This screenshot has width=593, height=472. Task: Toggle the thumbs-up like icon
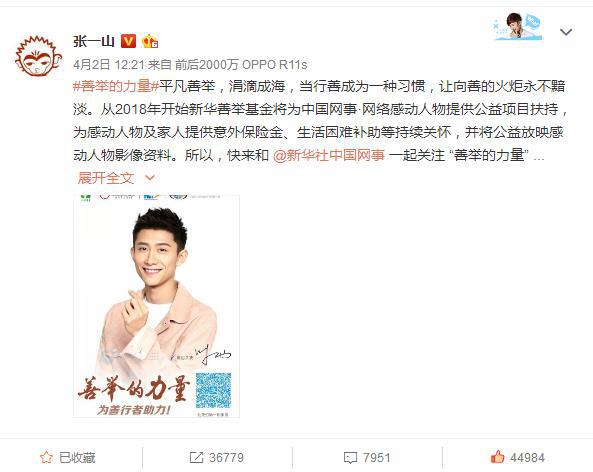coord(497,457)
